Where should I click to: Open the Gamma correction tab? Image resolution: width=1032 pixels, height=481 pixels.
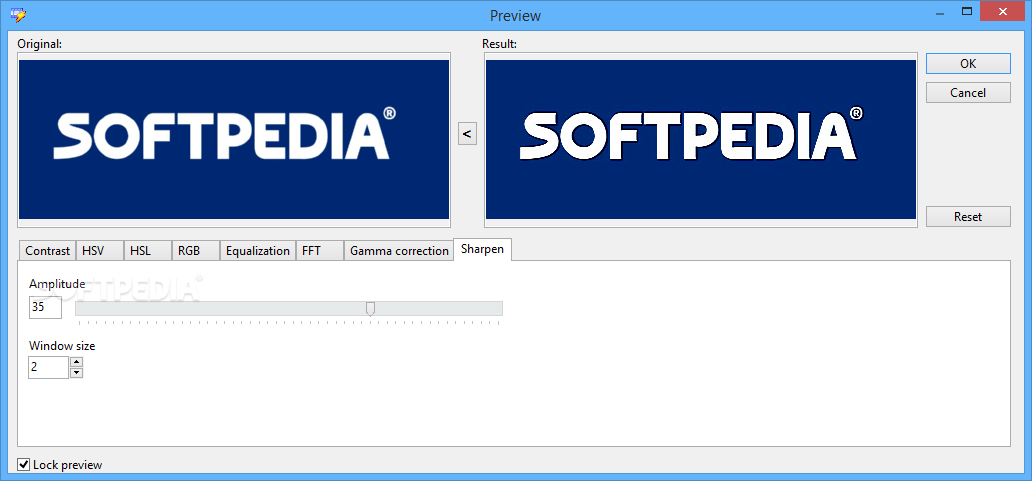tap(399, 251)
